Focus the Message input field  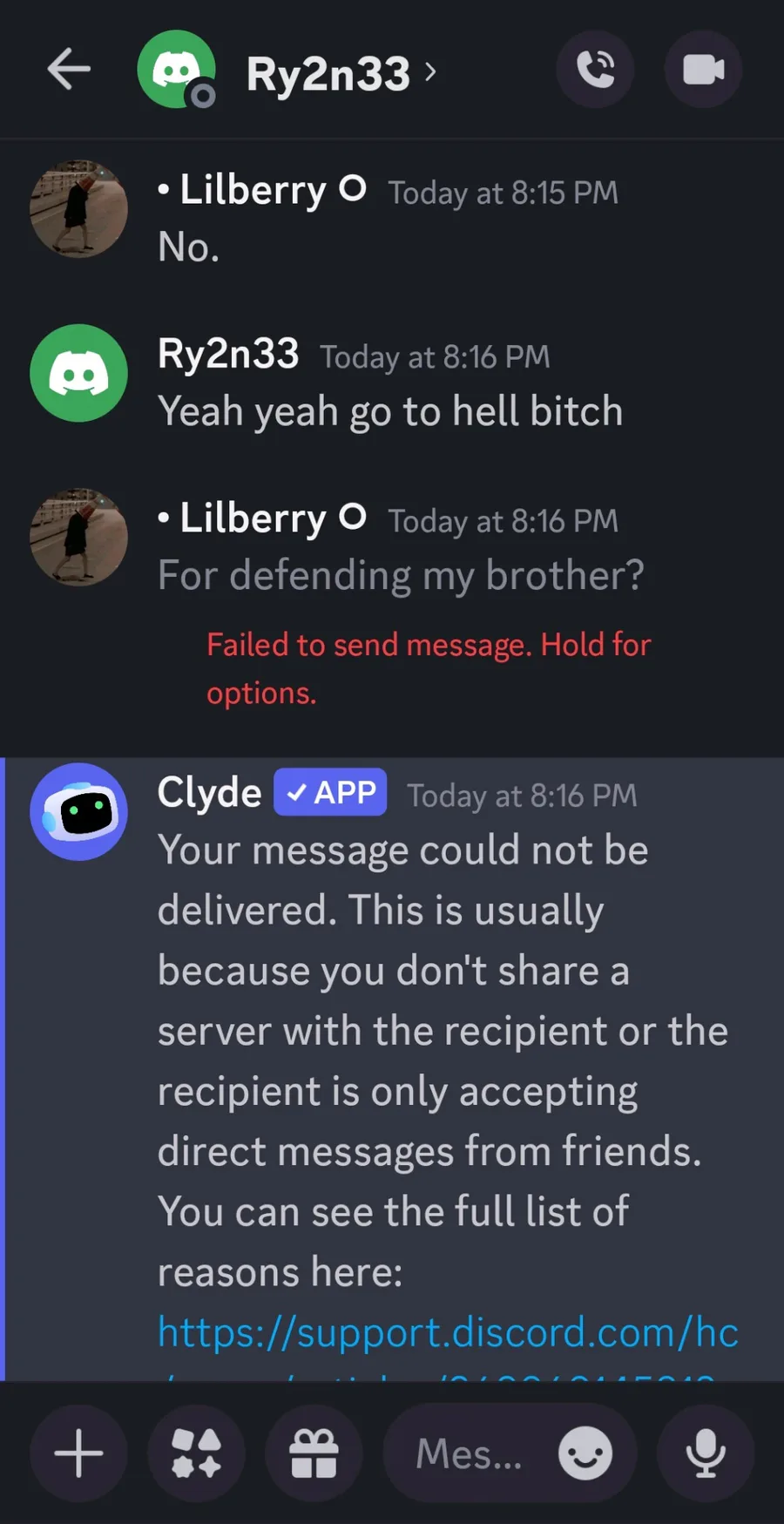tap(470, 1453)
